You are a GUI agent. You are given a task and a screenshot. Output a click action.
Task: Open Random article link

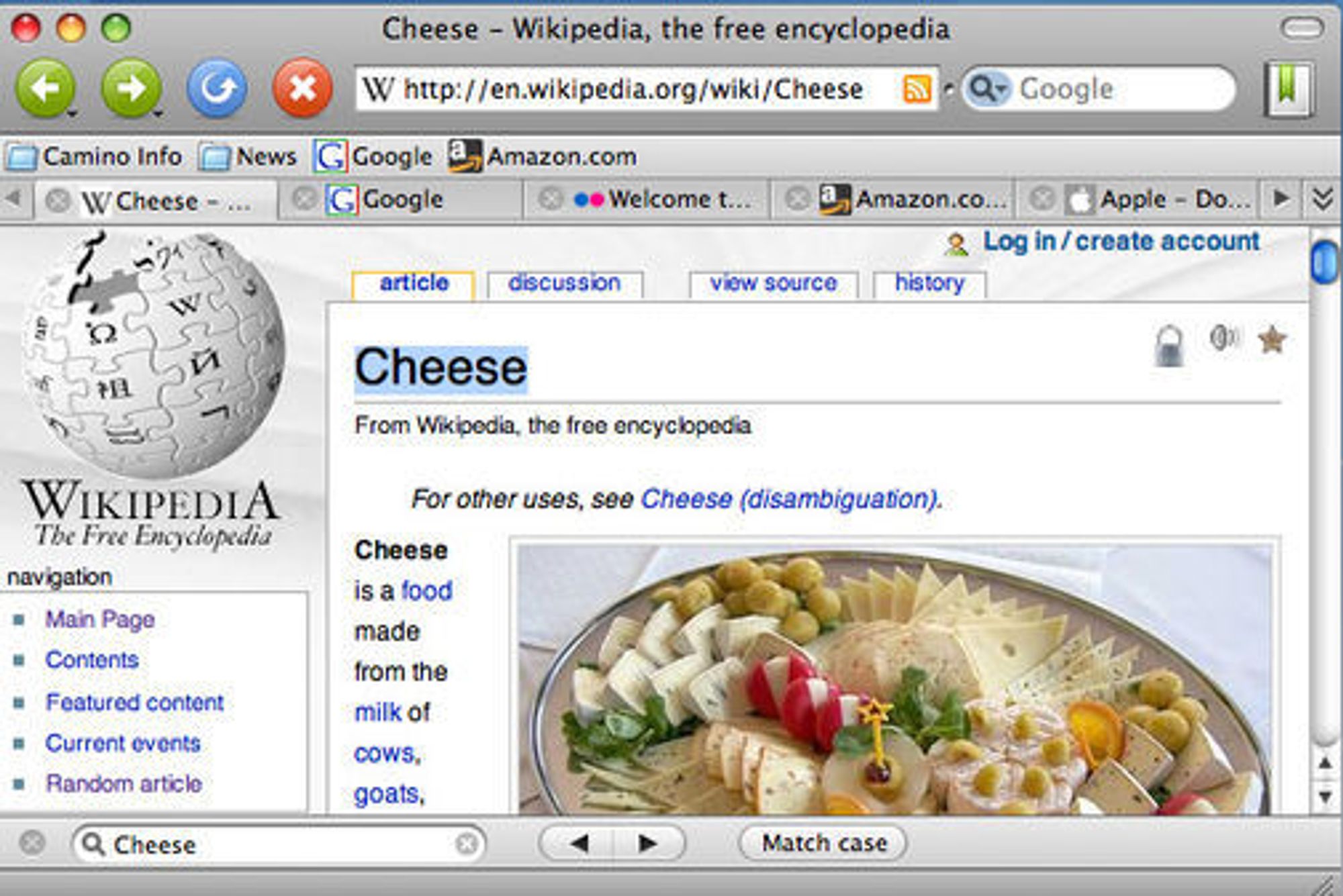click(x=124, y=783)
